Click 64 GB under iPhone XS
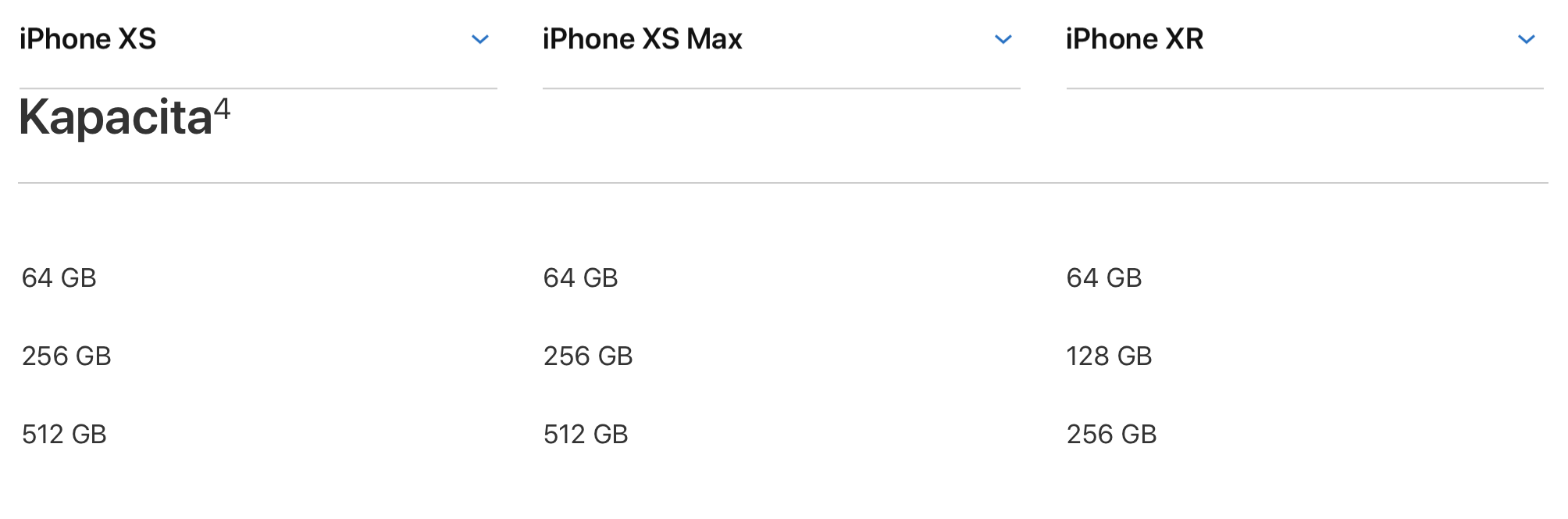 [59, 278]
